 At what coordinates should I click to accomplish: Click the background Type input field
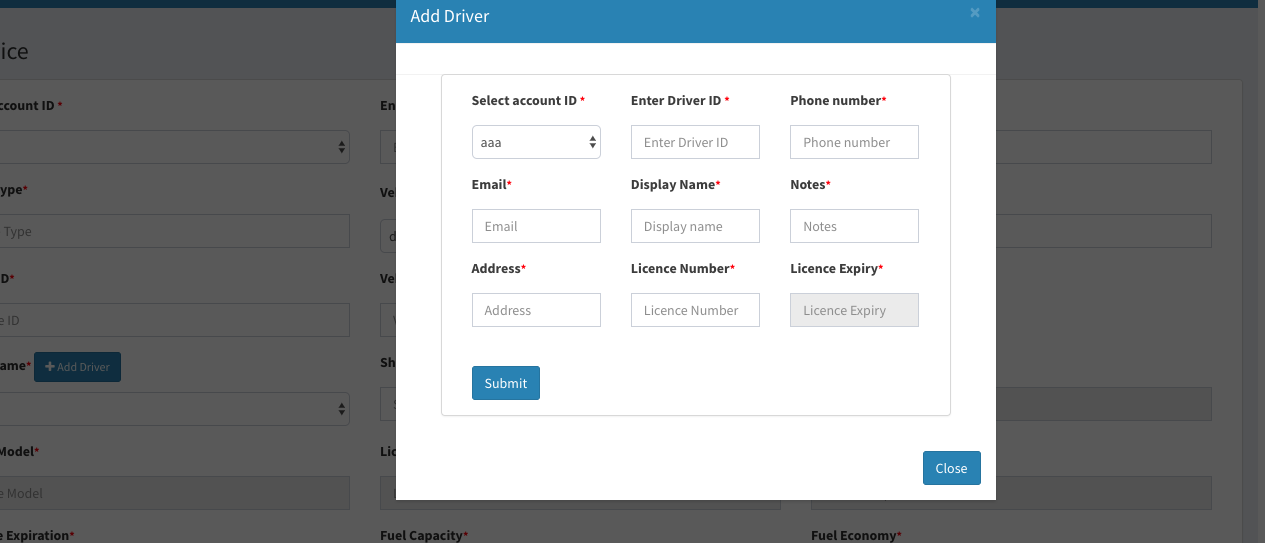pos(175,231)
